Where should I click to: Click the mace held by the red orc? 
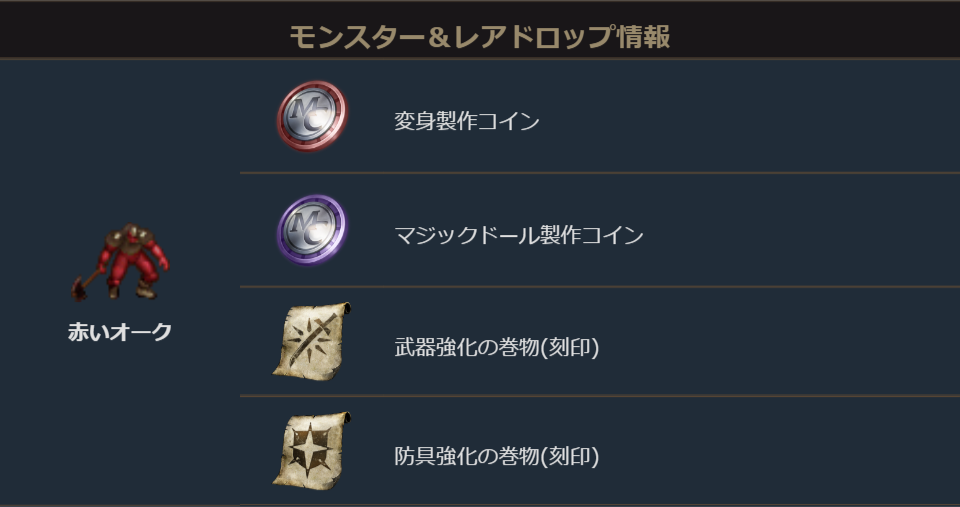(84, 283)
